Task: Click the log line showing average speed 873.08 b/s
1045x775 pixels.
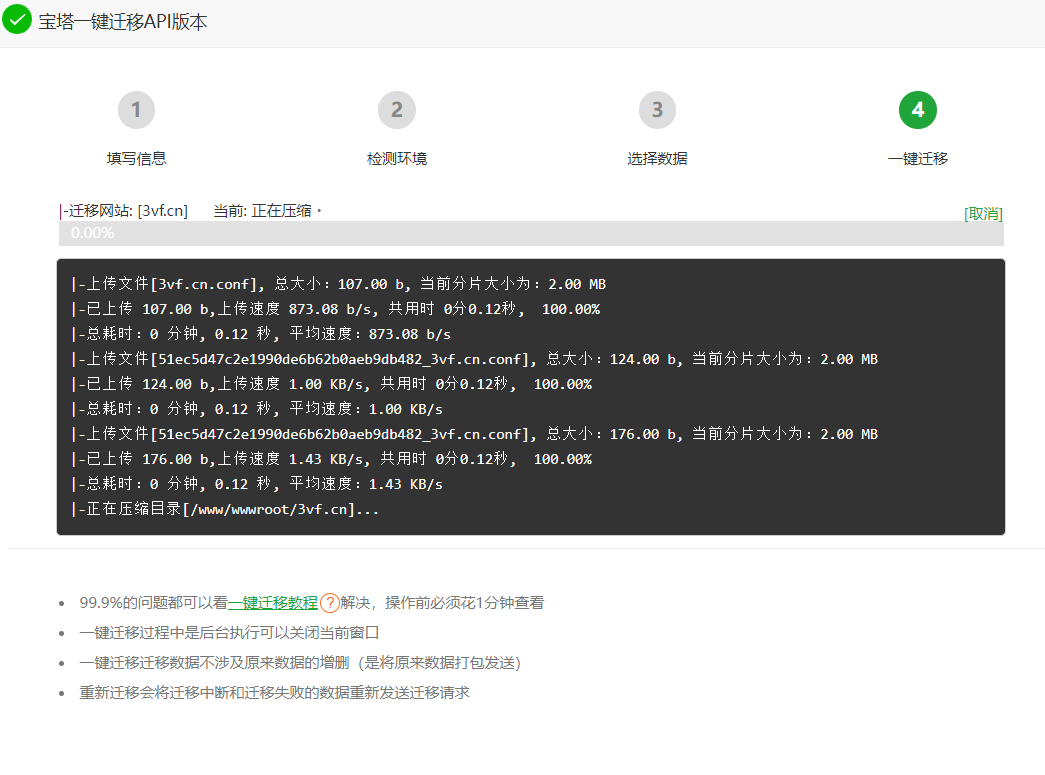Action: click(260, 334)
